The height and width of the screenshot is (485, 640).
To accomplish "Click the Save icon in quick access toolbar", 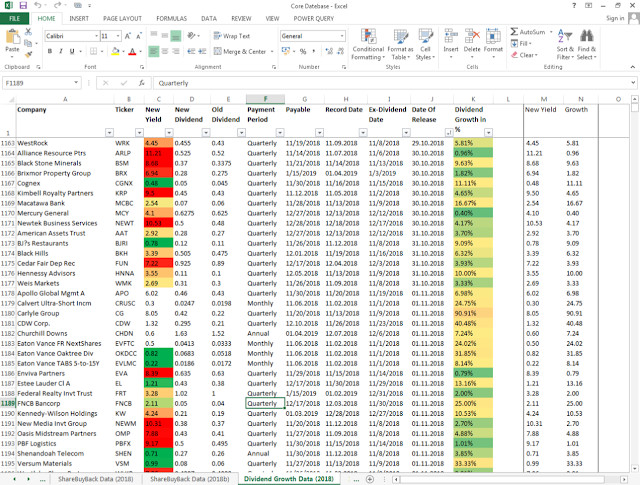I will click(x=23, y=6).
